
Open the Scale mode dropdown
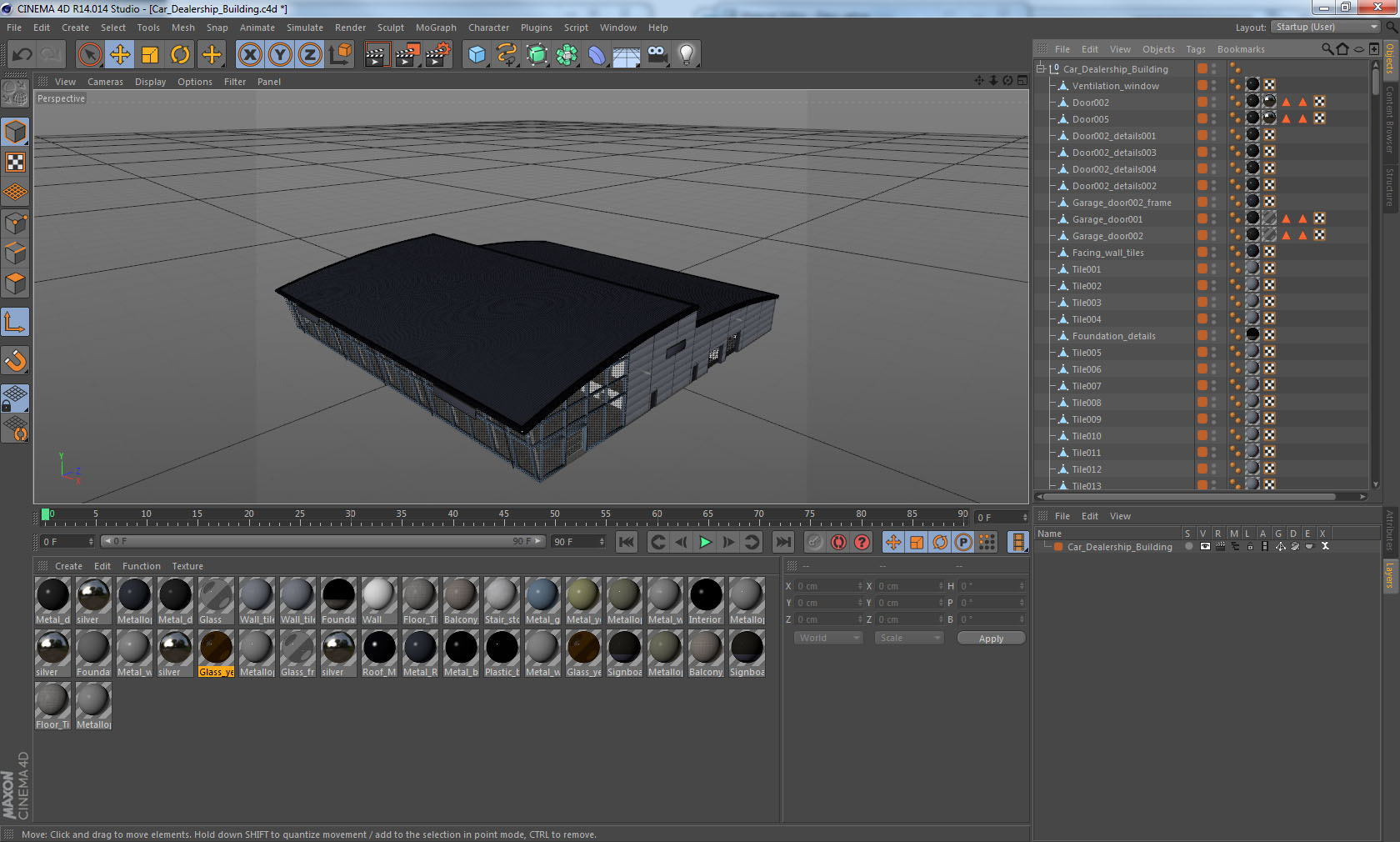[909, 638]
